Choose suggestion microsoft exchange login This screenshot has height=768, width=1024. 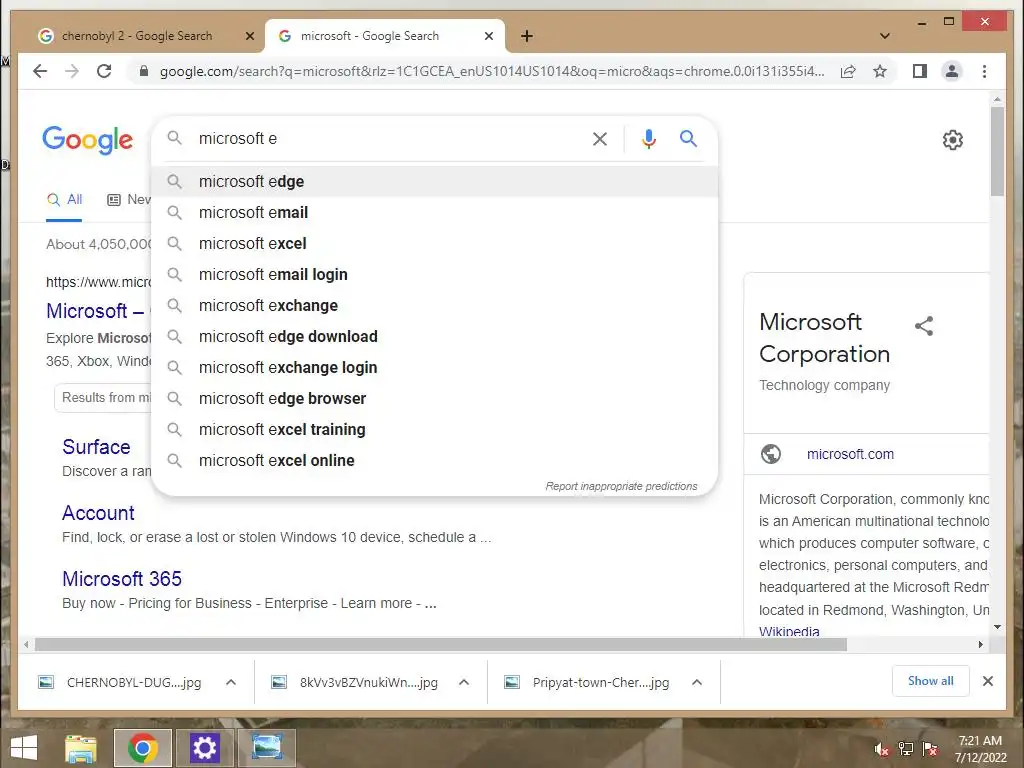click(435, 368)
